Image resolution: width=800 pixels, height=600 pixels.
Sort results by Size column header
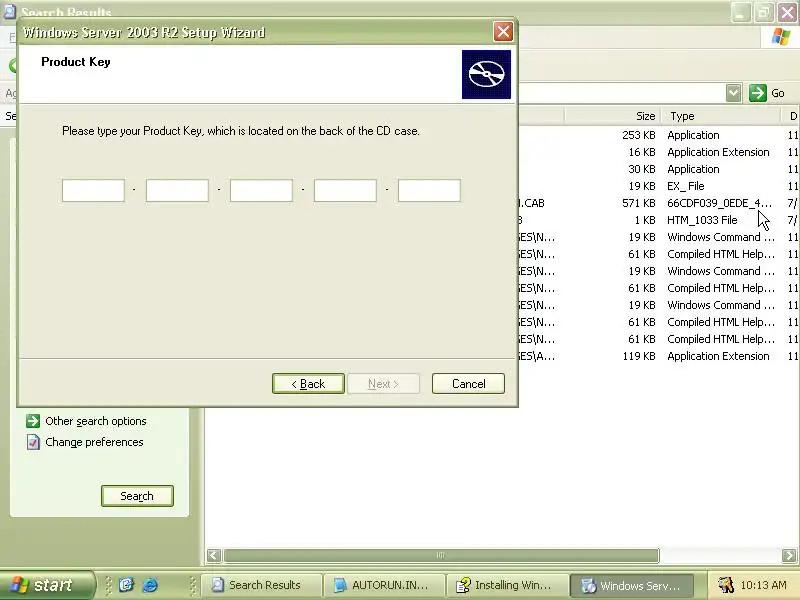(613, 116)
